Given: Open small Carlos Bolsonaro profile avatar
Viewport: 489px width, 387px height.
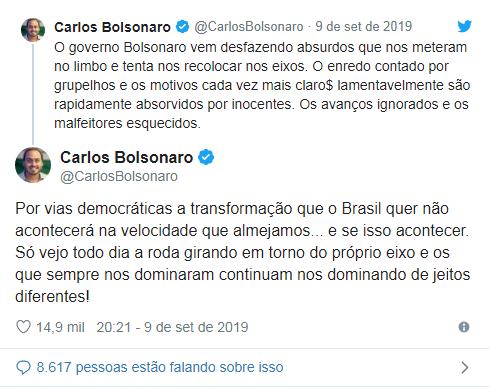Looking at the screenshot, I should [x=33, y=30].
